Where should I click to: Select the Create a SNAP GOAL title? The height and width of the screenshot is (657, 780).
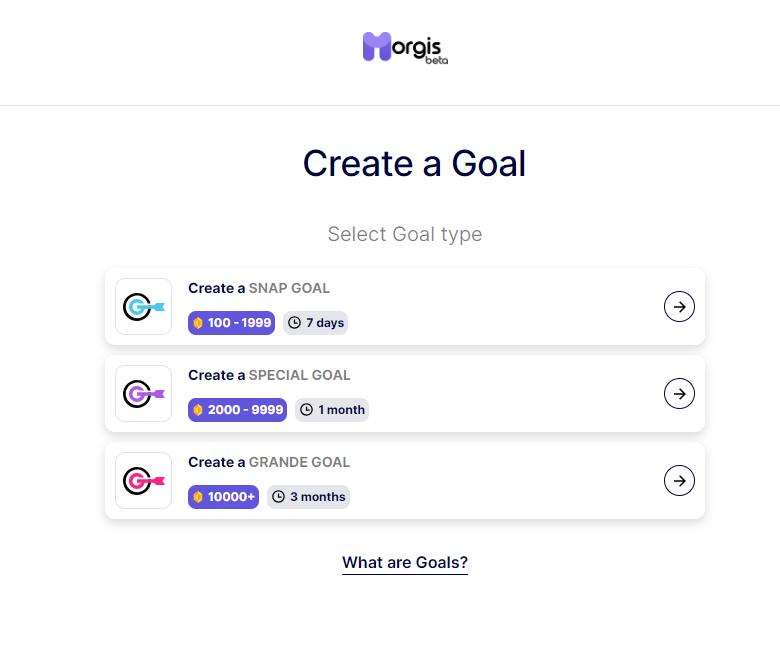pos(259,288)
